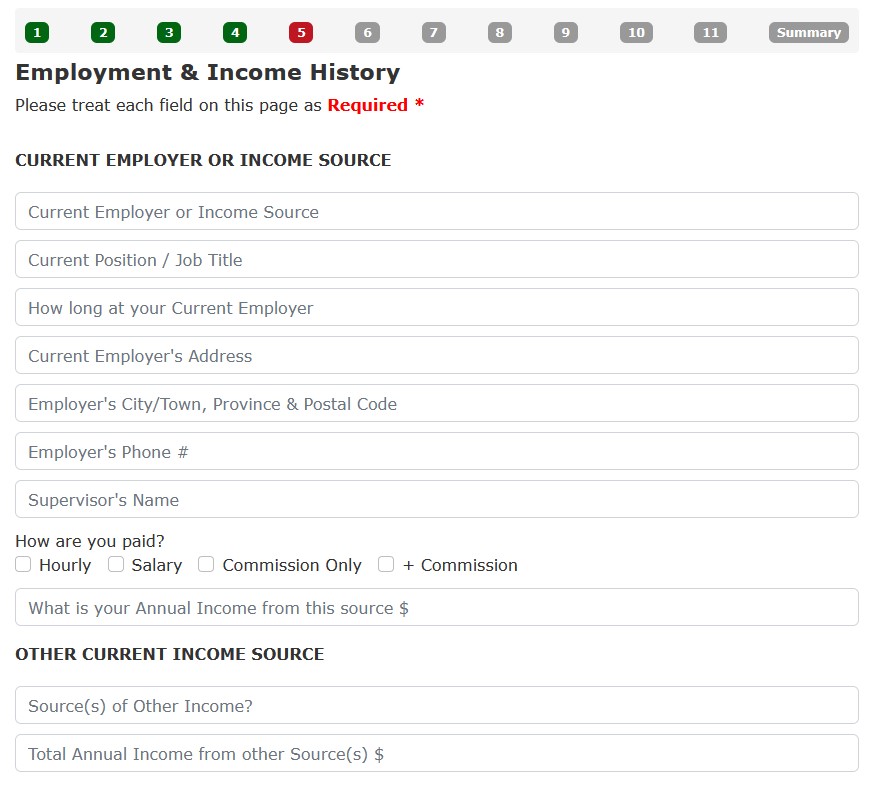Click the Current Employer or Income Source field
This screenshot has width=874, height=789.
[437, 212]
